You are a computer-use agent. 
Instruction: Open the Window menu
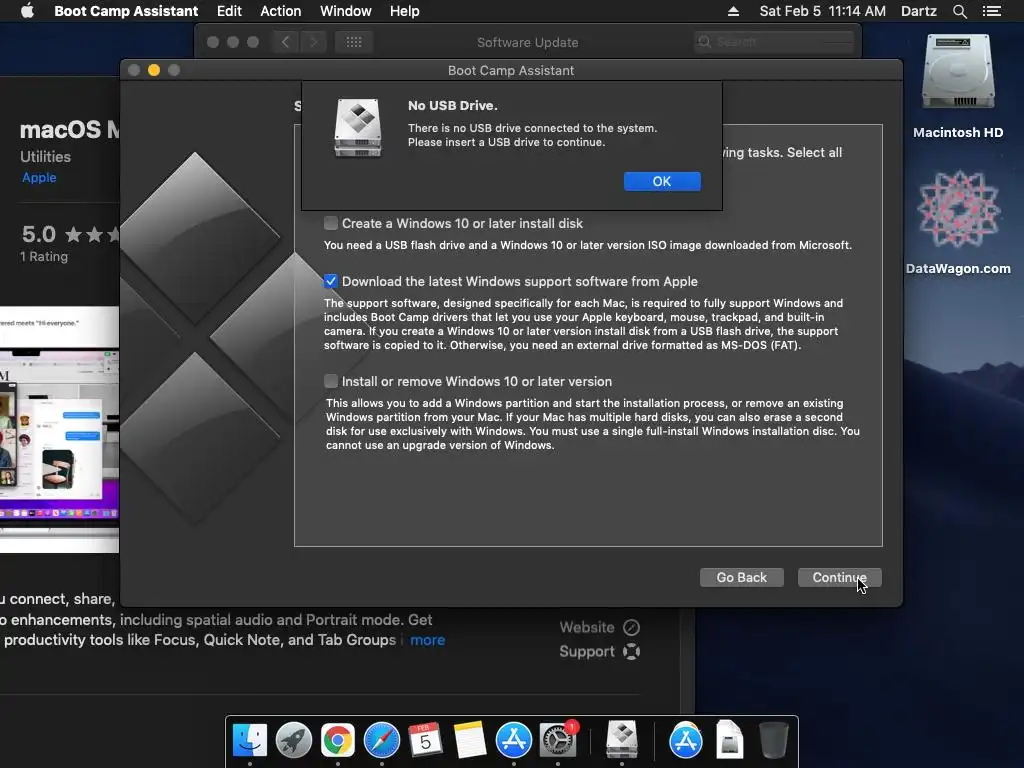coord(345,11)
